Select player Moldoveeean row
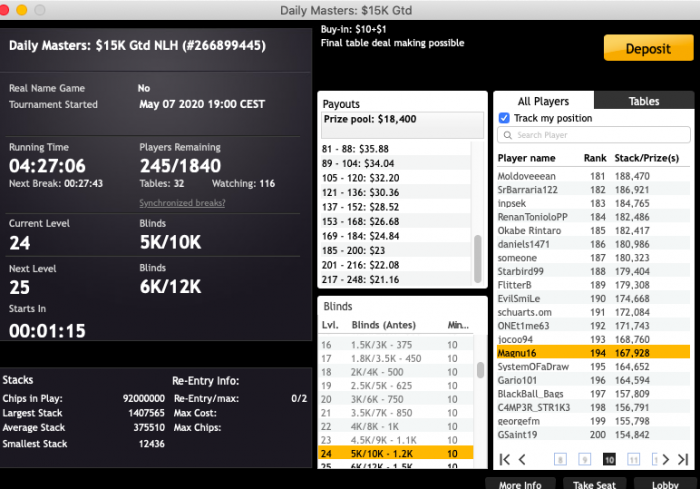 [x=593, y=176]
